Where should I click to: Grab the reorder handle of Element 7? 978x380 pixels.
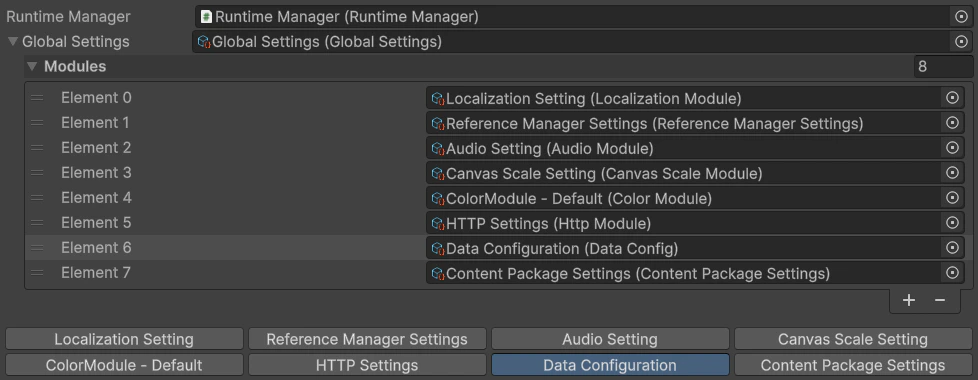coord(37,273)
